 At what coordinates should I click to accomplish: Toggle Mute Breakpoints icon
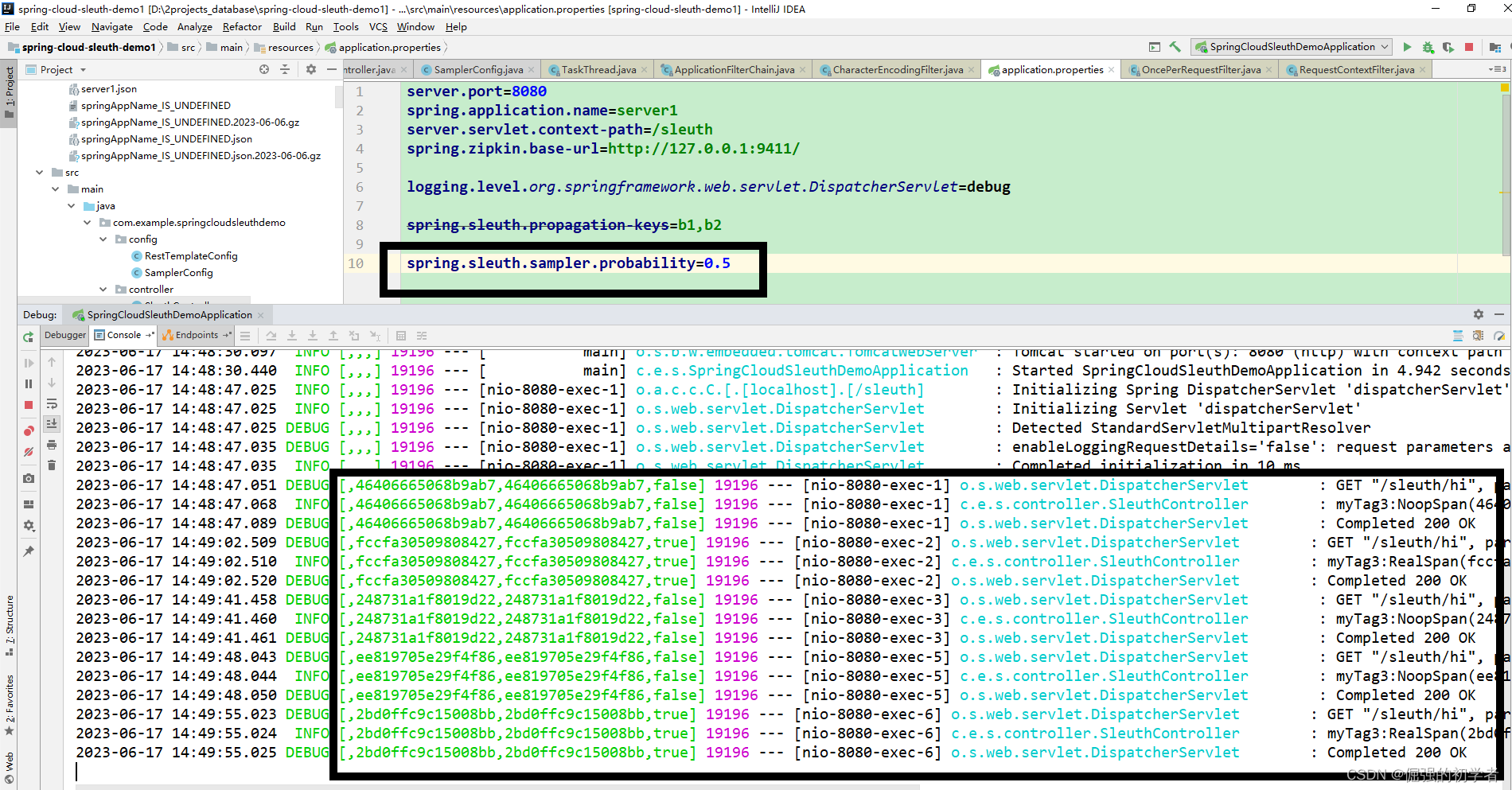pos(29,451)
